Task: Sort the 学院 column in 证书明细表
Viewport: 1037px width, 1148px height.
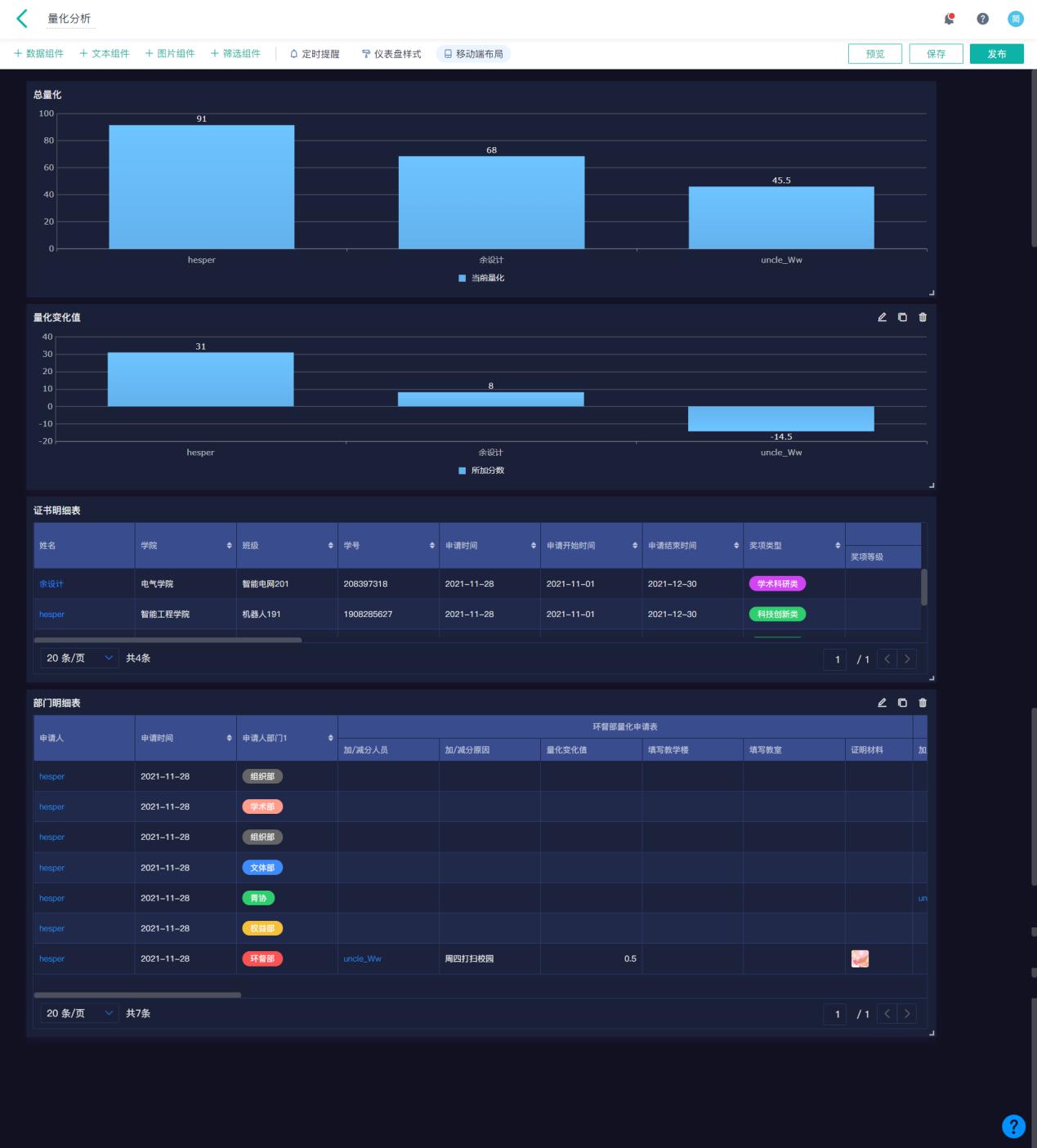Action: click(229, 546)
